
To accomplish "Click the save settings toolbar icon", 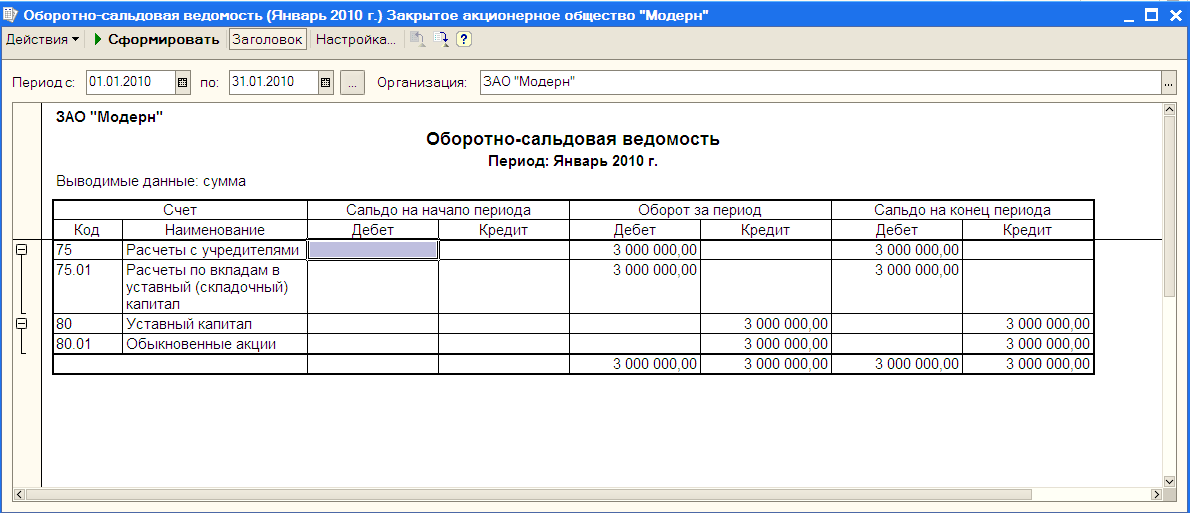I will pyautogui.click(x=441, y=39).
